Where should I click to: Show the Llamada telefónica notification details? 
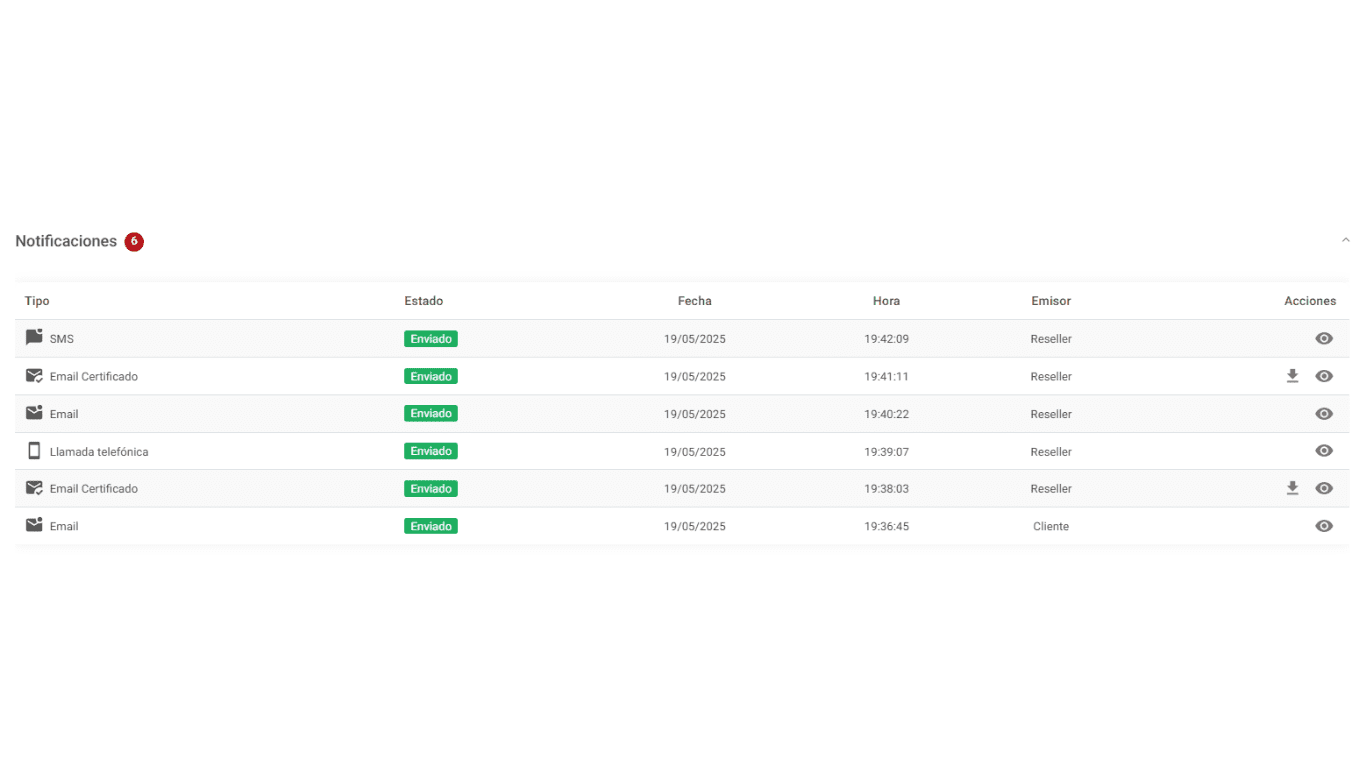point(1324,451)
